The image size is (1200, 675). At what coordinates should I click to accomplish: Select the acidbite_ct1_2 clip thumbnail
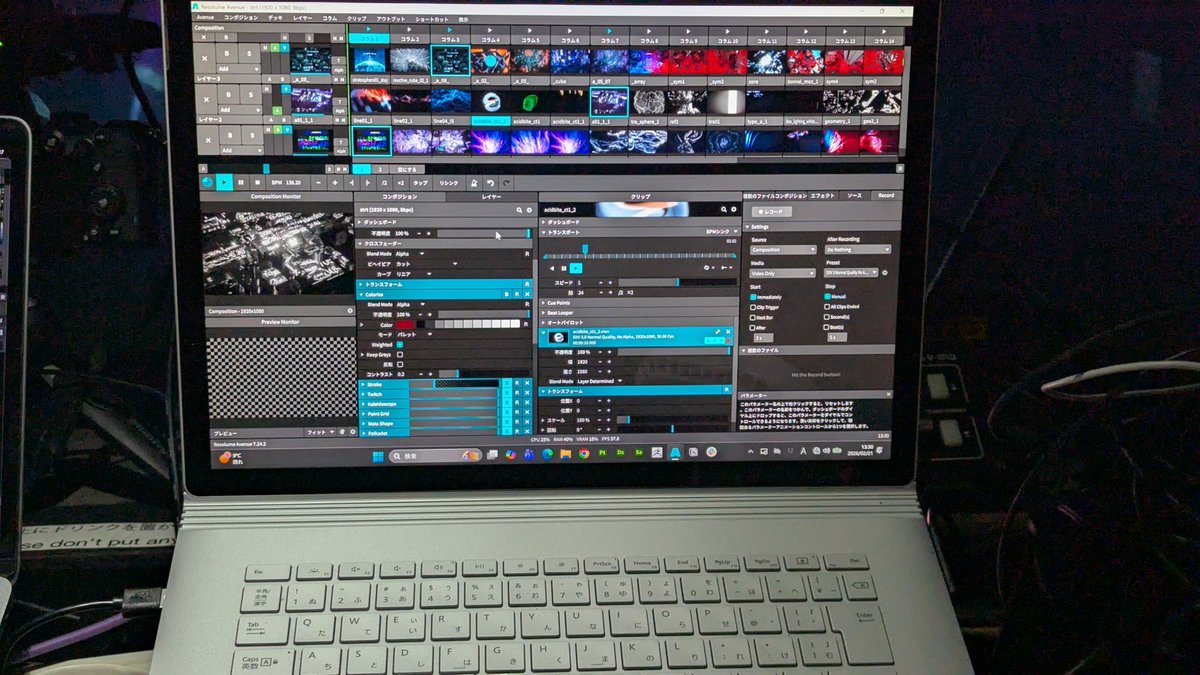coord(490,100)
